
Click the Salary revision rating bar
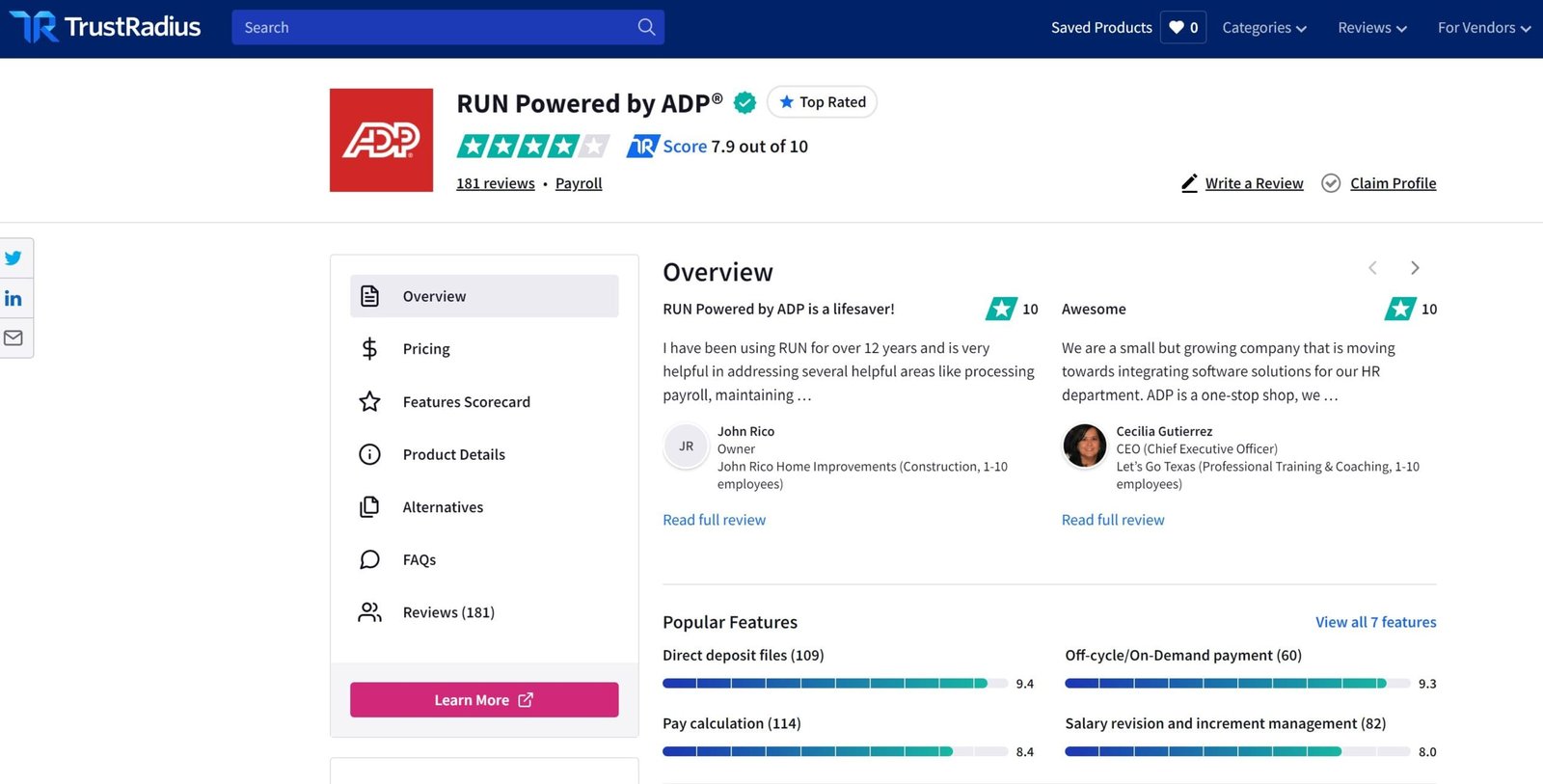(1237, 751)
